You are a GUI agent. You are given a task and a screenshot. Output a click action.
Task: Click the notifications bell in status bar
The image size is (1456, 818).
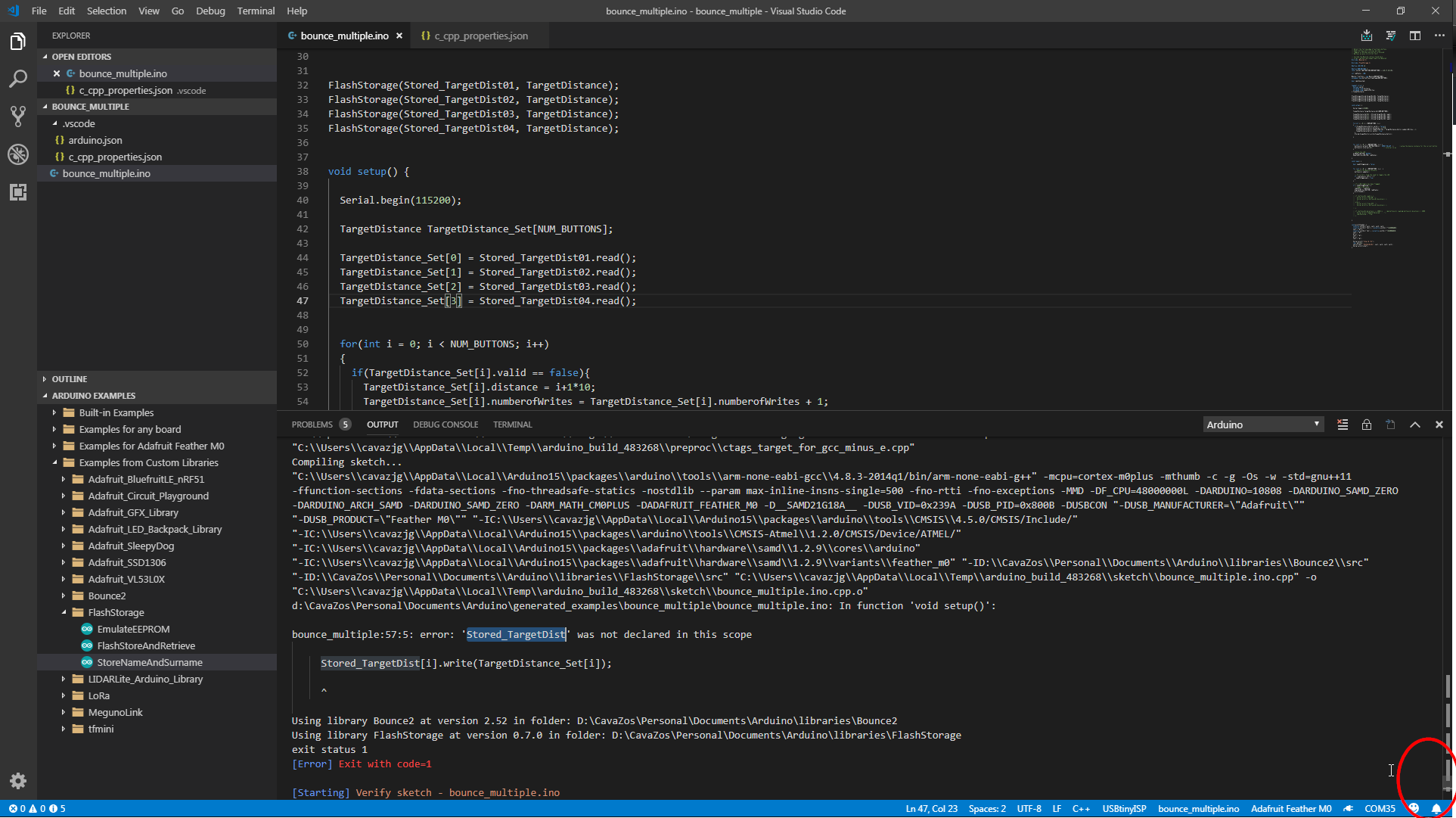[x=1436, y=809]
